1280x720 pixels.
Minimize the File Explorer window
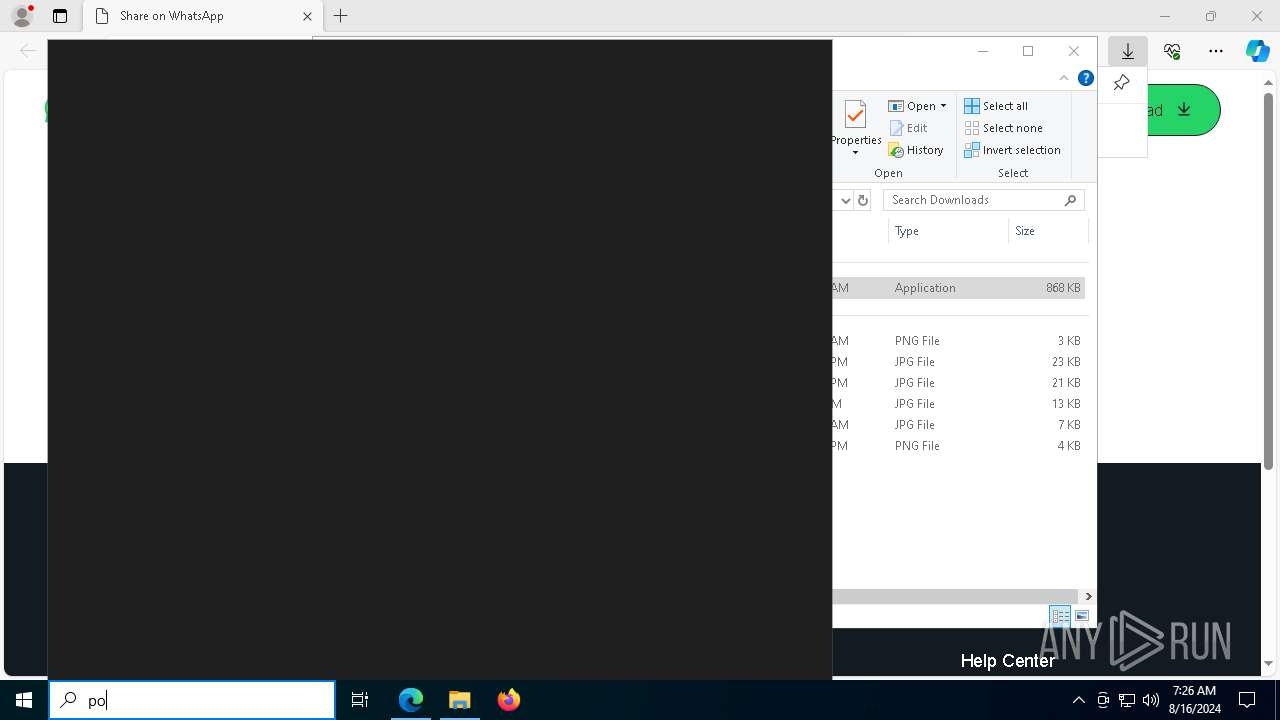(982, 51)
